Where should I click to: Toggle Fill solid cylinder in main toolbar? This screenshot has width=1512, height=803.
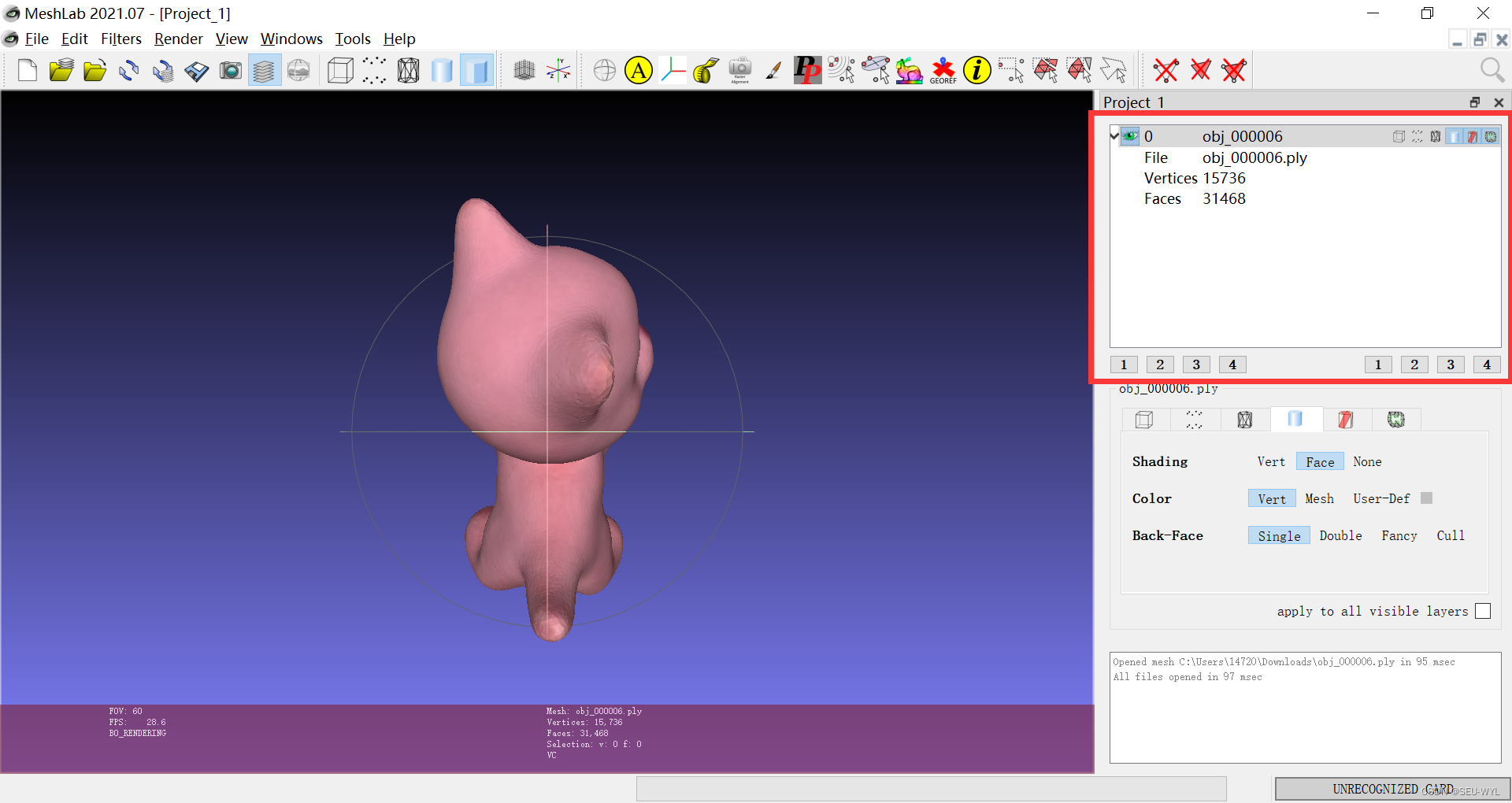(x=442, y=71)
